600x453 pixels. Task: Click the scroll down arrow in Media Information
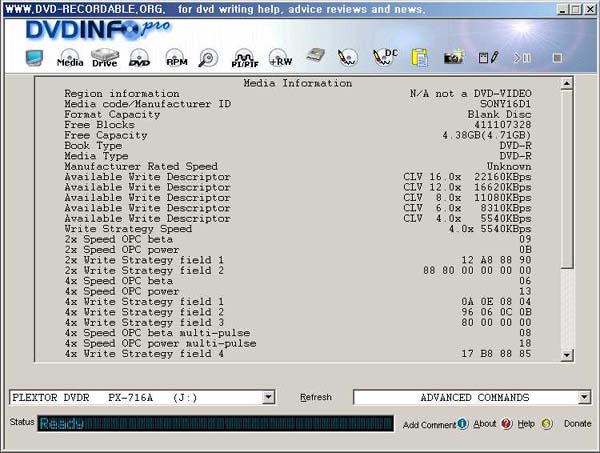point(566,355)
